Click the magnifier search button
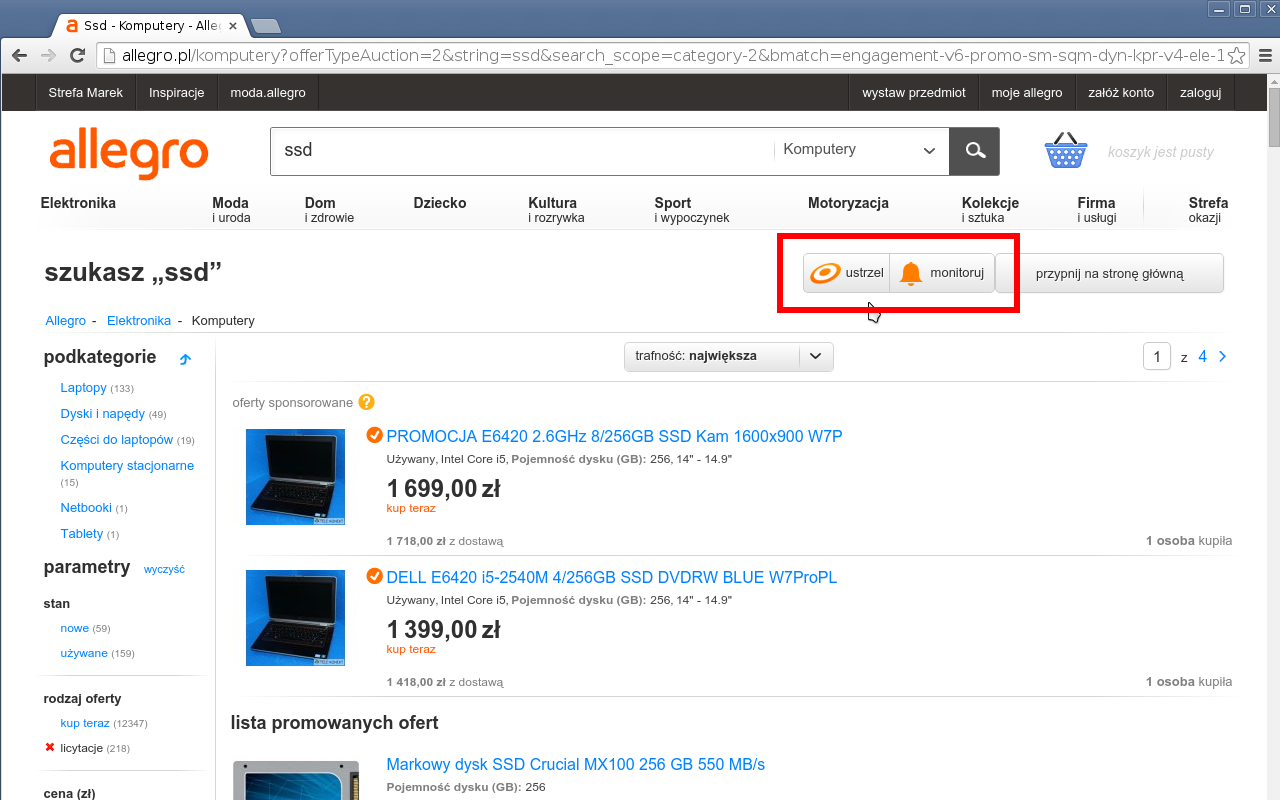Screen dimensions: 1280x800 tap(974, 151)
